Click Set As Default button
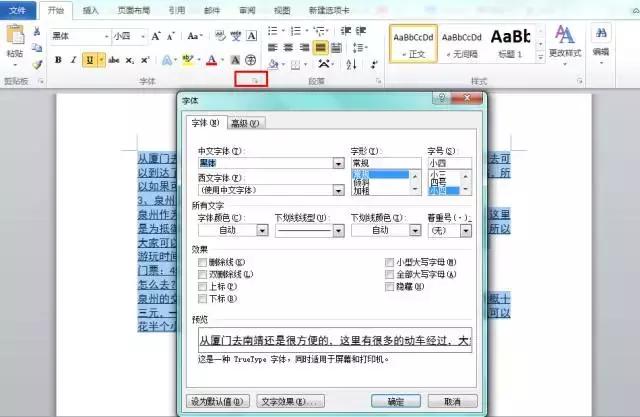Viewport: 640px width, 417px height. (218, 401)
